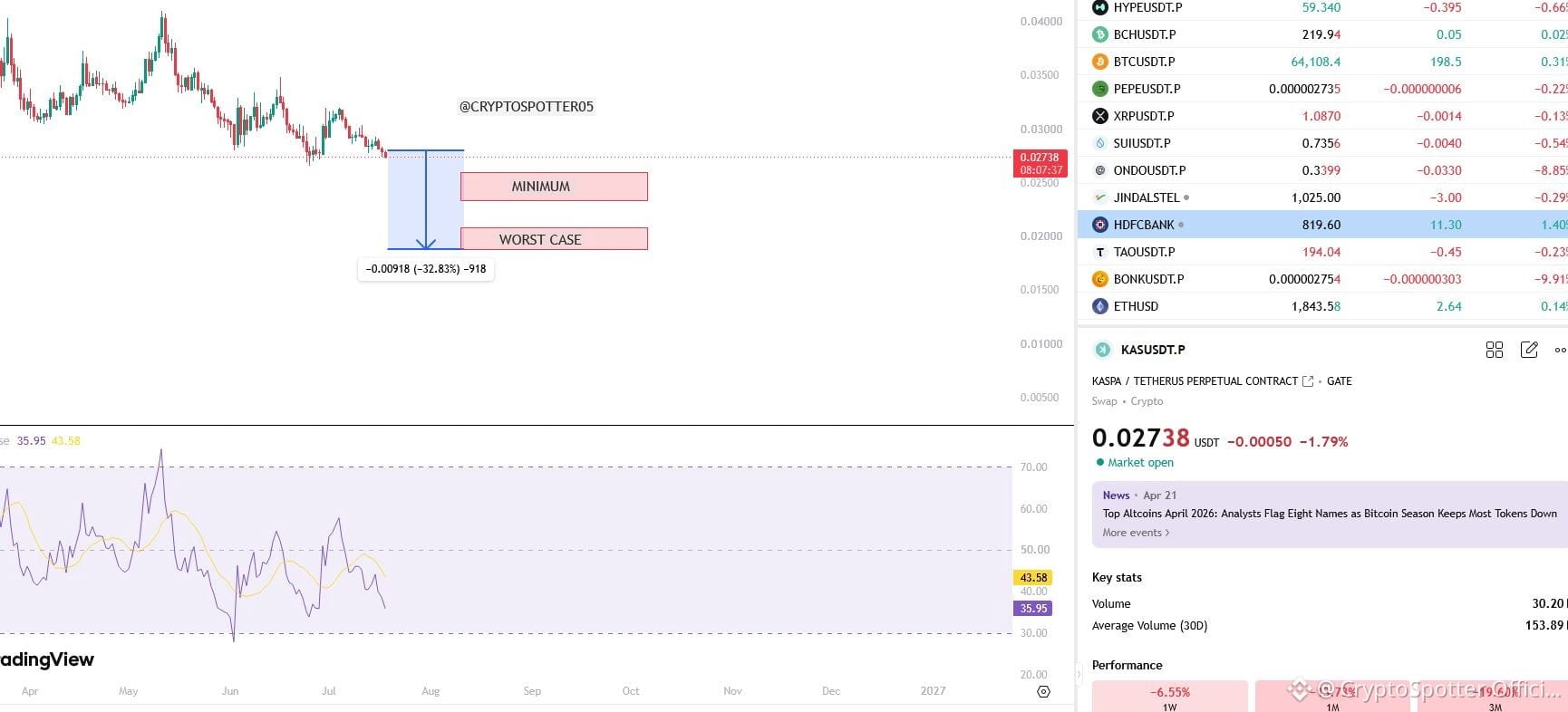Viewport: 1568px width, 712px height.
Task: Click the 1W performance cell showing −6.55%
Action: point(1170,696)
